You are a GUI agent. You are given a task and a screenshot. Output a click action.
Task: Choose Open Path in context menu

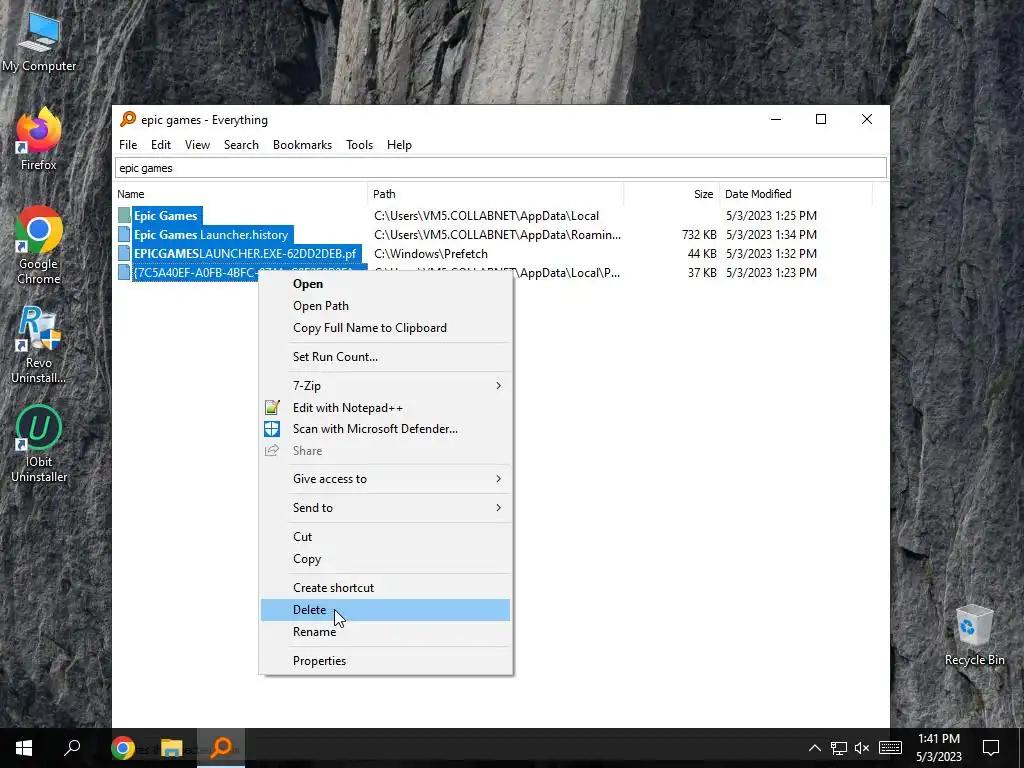point(385,306)
